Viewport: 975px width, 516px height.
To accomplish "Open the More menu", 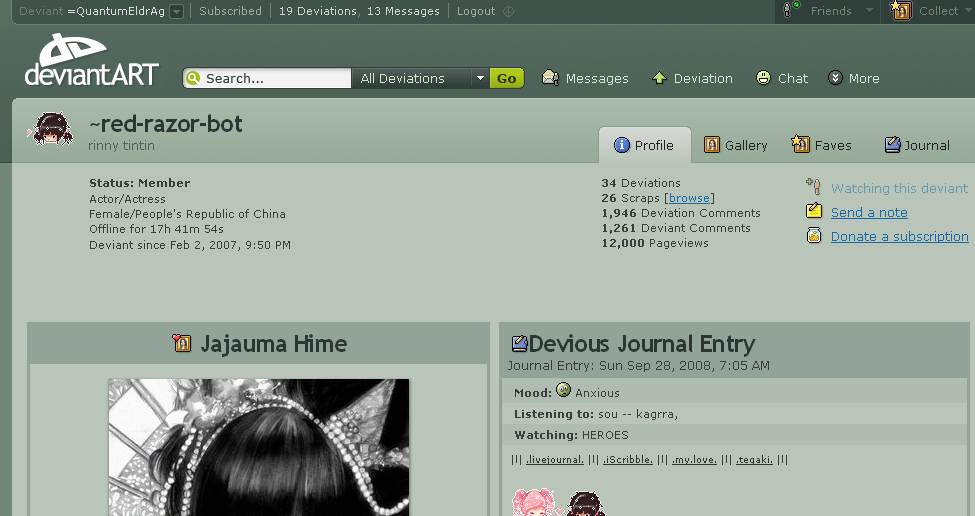I will click(854, 78).
